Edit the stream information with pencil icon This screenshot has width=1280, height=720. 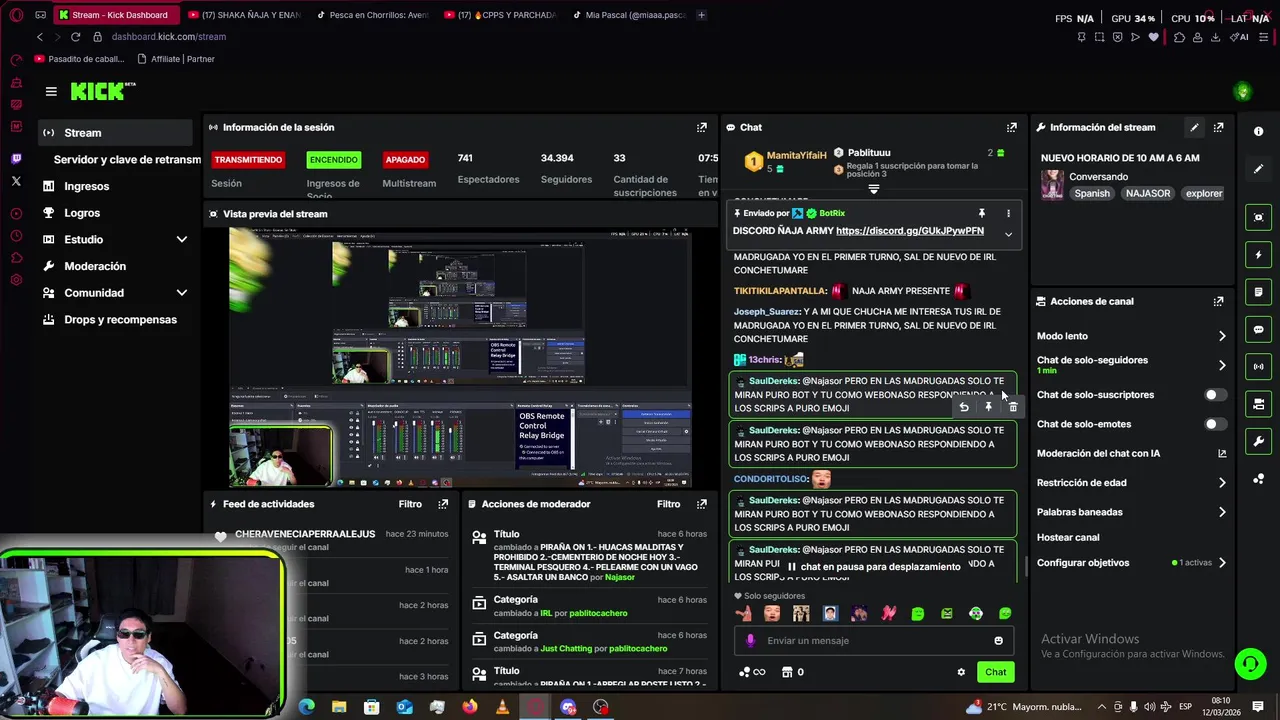tap(1194, 127)
